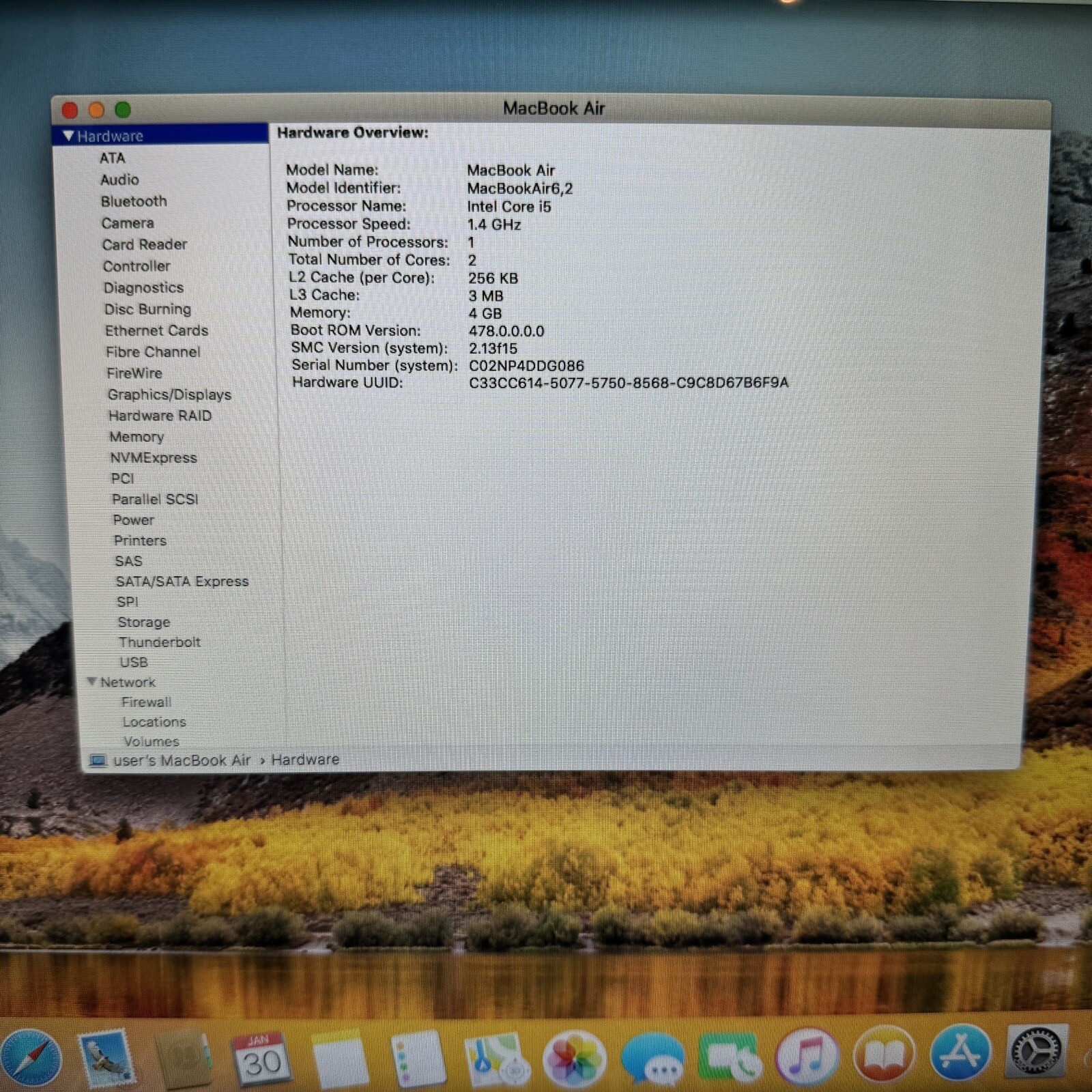The image size is (1092, 1092).
Task: Open Bluetooth hardware information
Action: pyautogui.click(x=134, y=201)
